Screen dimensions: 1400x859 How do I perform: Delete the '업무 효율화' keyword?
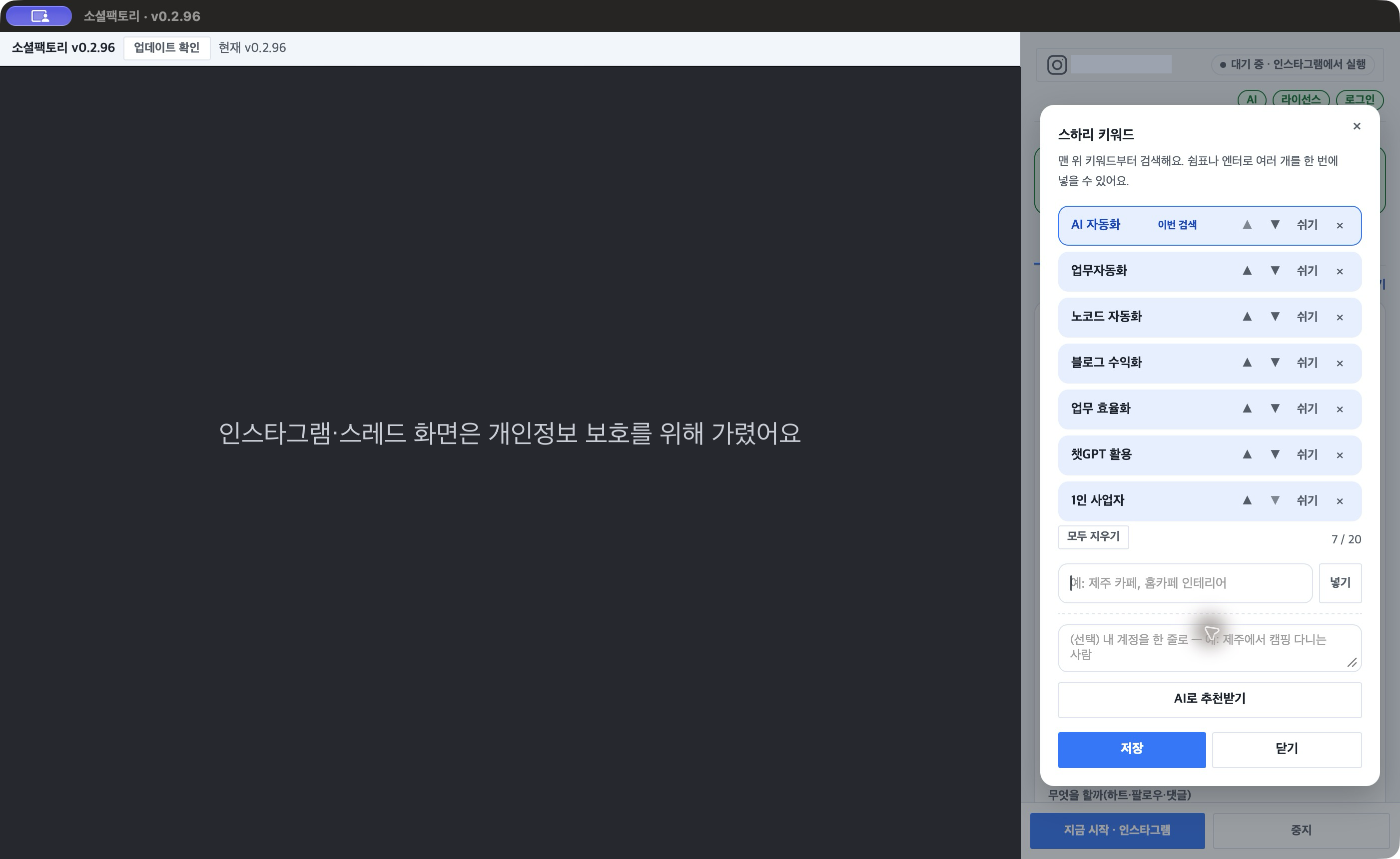(1340, 410)
